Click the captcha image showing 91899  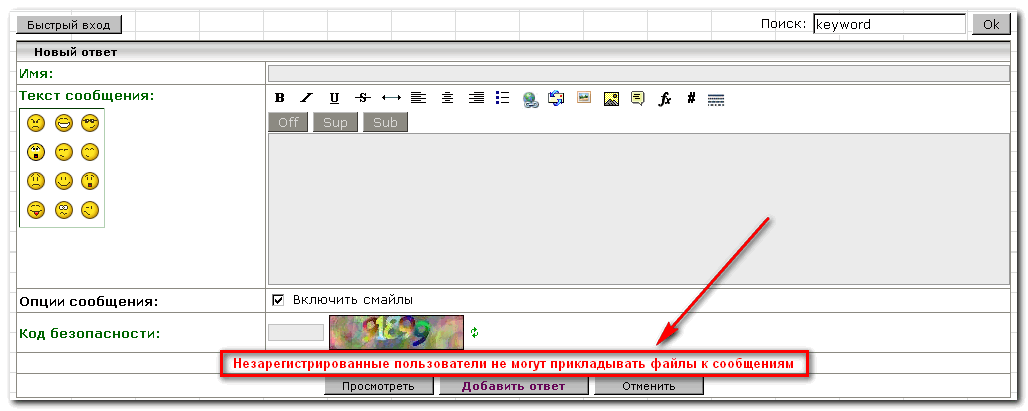[396, 332]
